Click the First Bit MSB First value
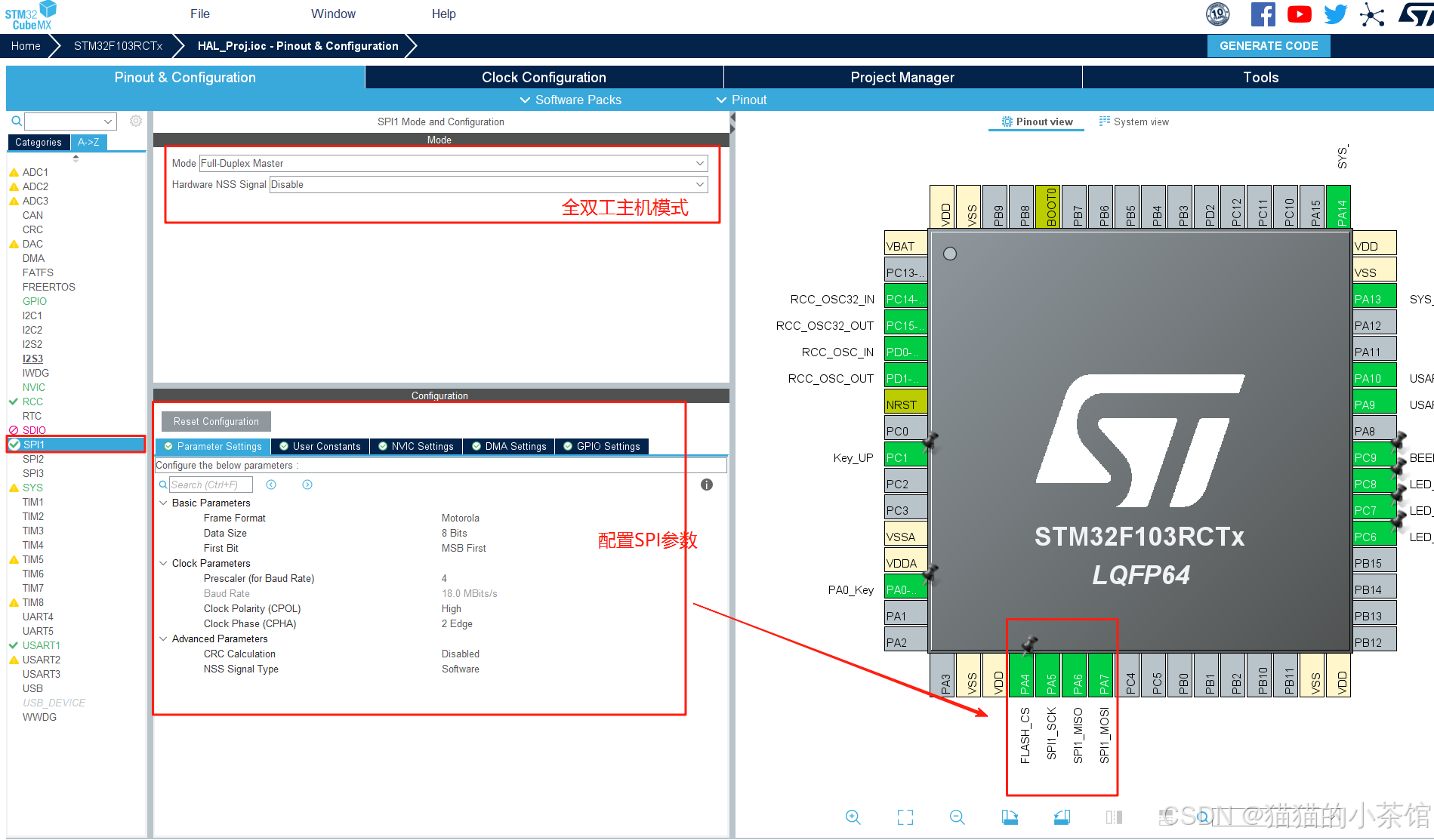Viewport: 1434px width, 840px height. pos(464,548)
